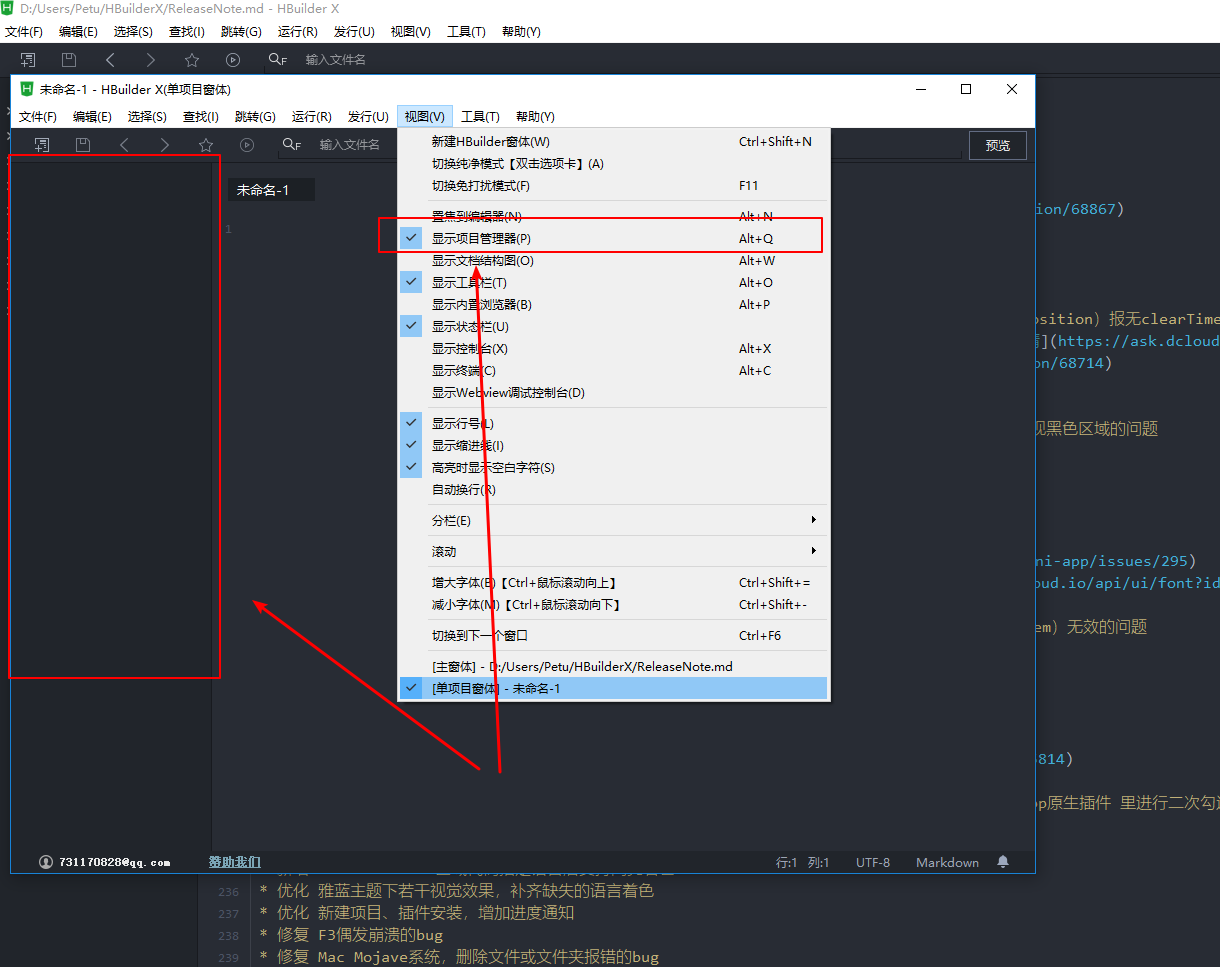Open 文件(F) menu in main window
The height and width of the screenshot is (967, 1220).
pos(24,32)
